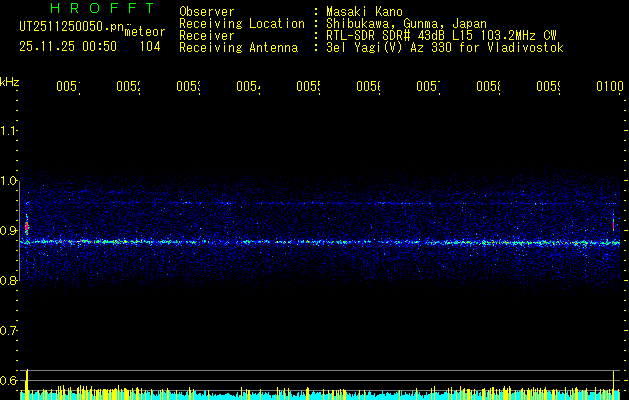Click the 0054 time axis label

(x=248, y=86)
